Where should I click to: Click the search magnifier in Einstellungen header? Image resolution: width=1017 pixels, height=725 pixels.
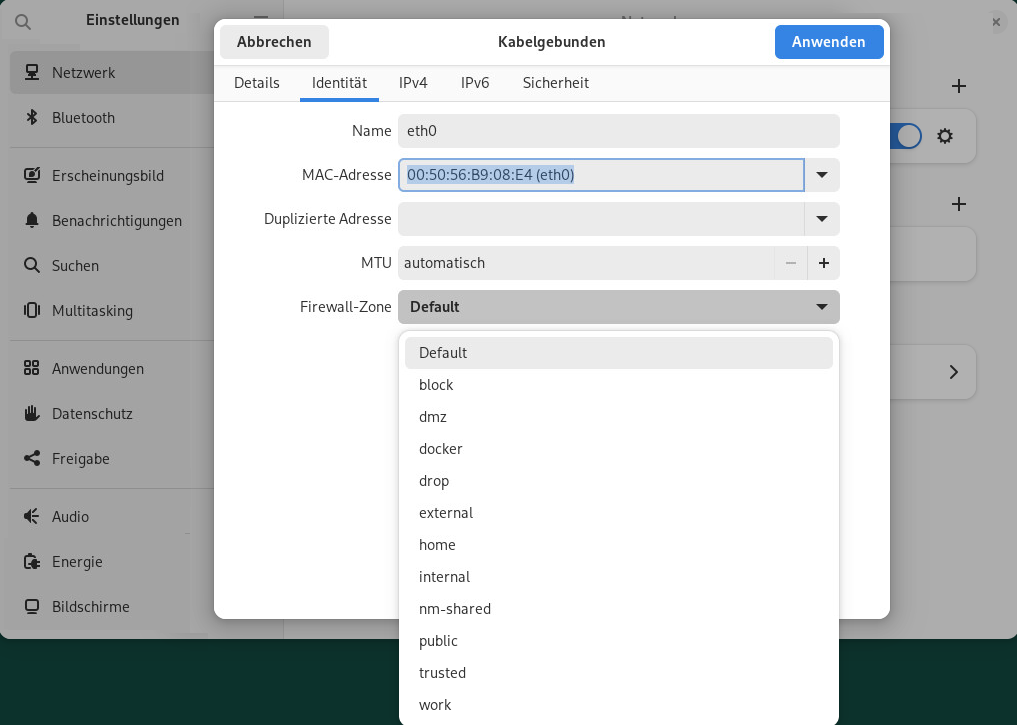tap(23, 21)
